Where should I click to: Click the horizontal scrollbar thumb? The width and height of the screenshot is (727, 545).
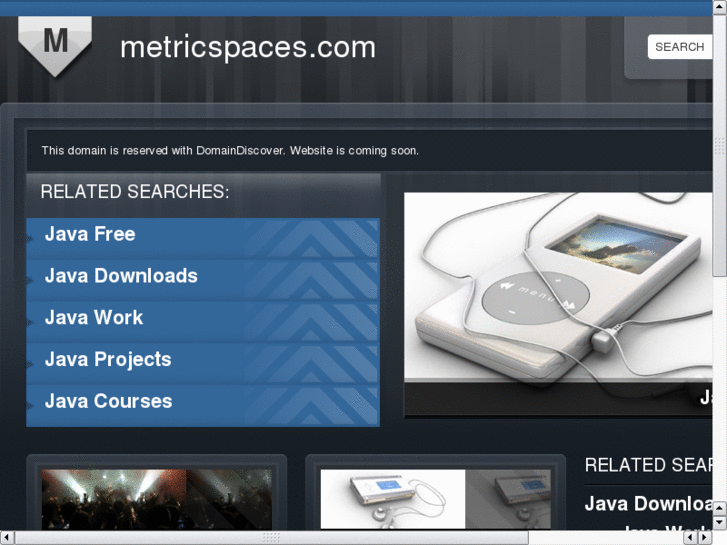coord(271,538)
